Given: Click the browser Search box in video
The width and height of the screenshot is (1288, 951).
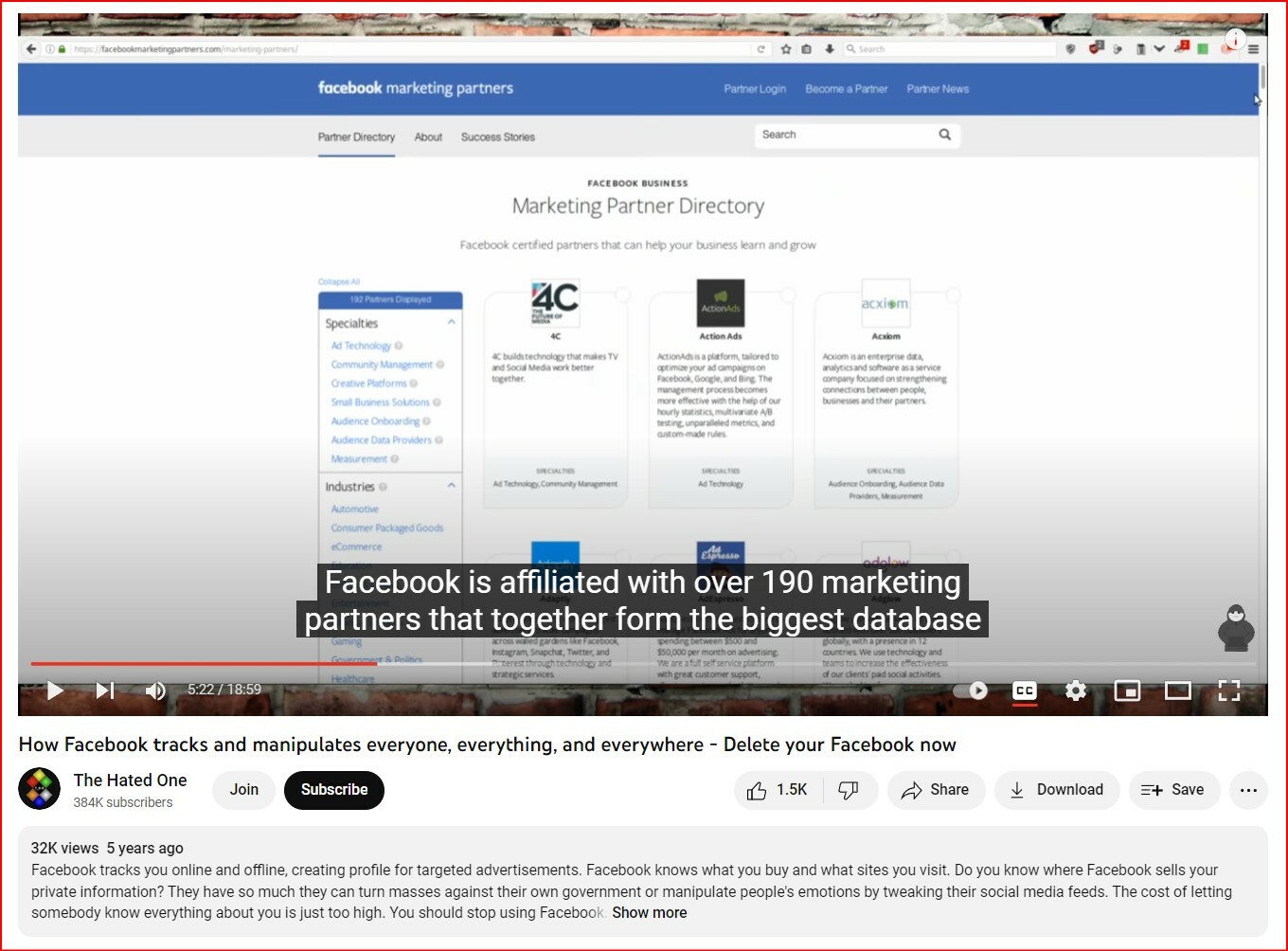Looking at the screenshot, I should click(949, 49).
